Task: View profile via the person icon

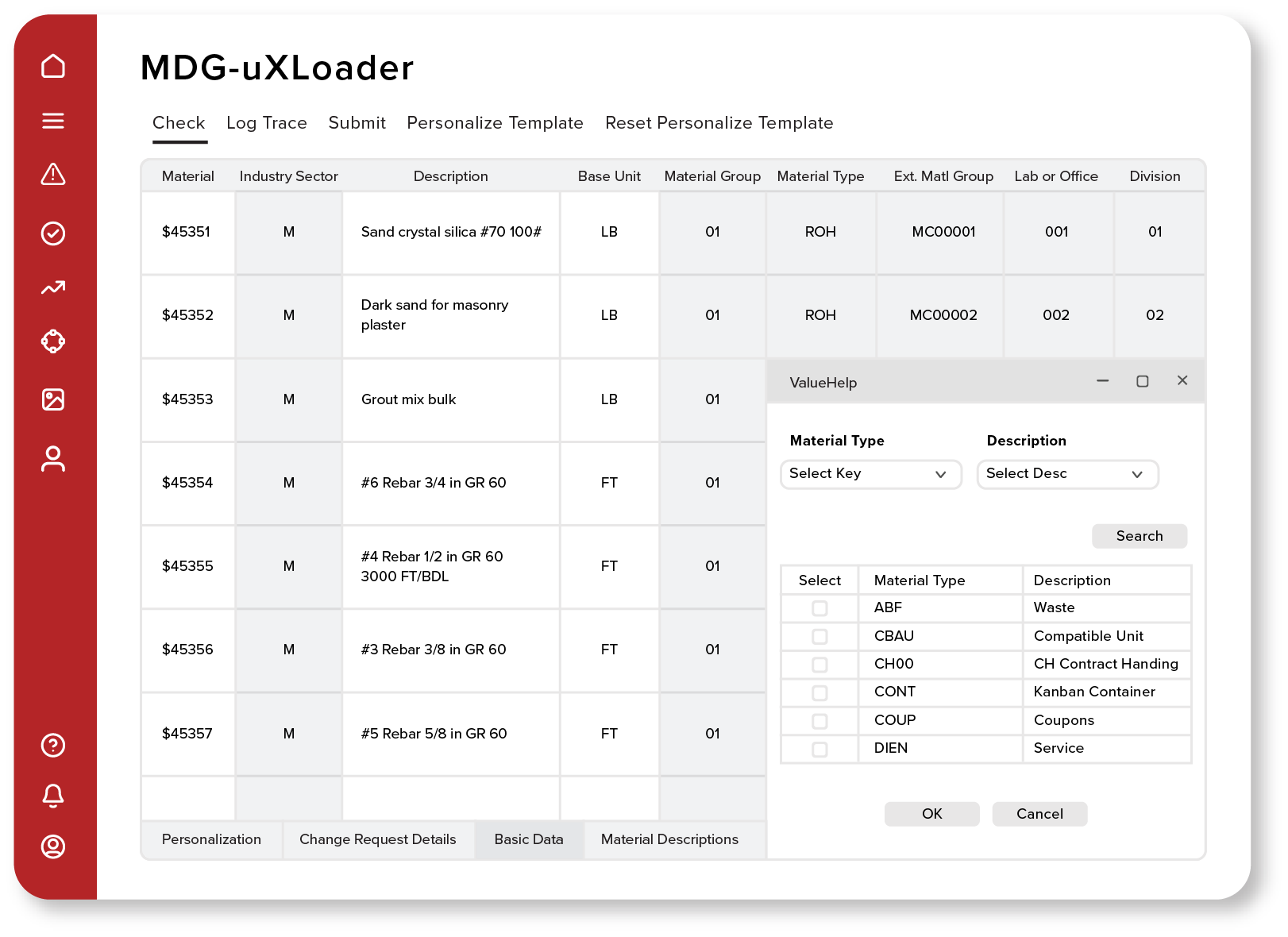Action: [x=53, y=459]
